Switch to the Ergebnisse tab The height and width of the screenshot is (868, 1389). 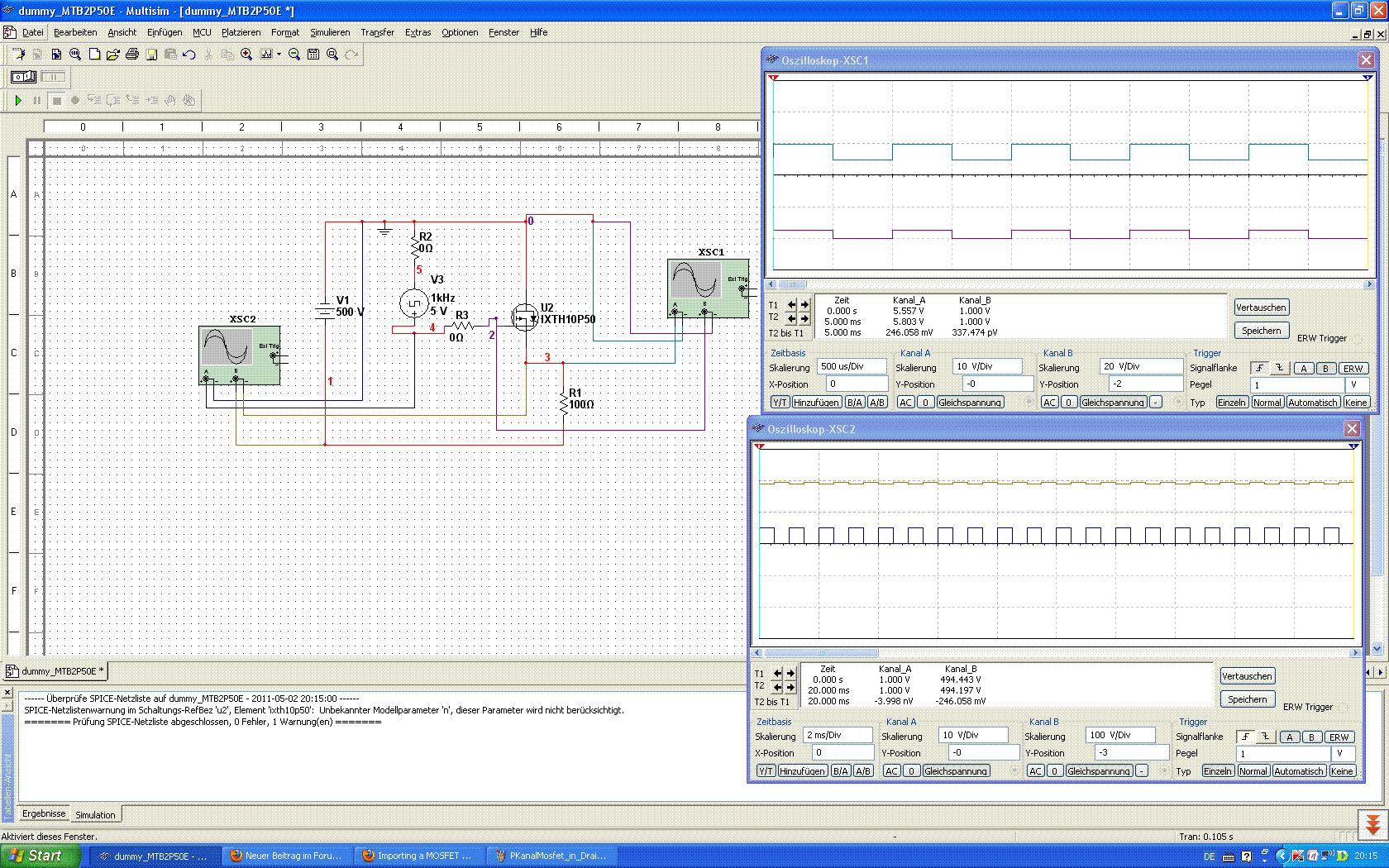click(44, 813)
